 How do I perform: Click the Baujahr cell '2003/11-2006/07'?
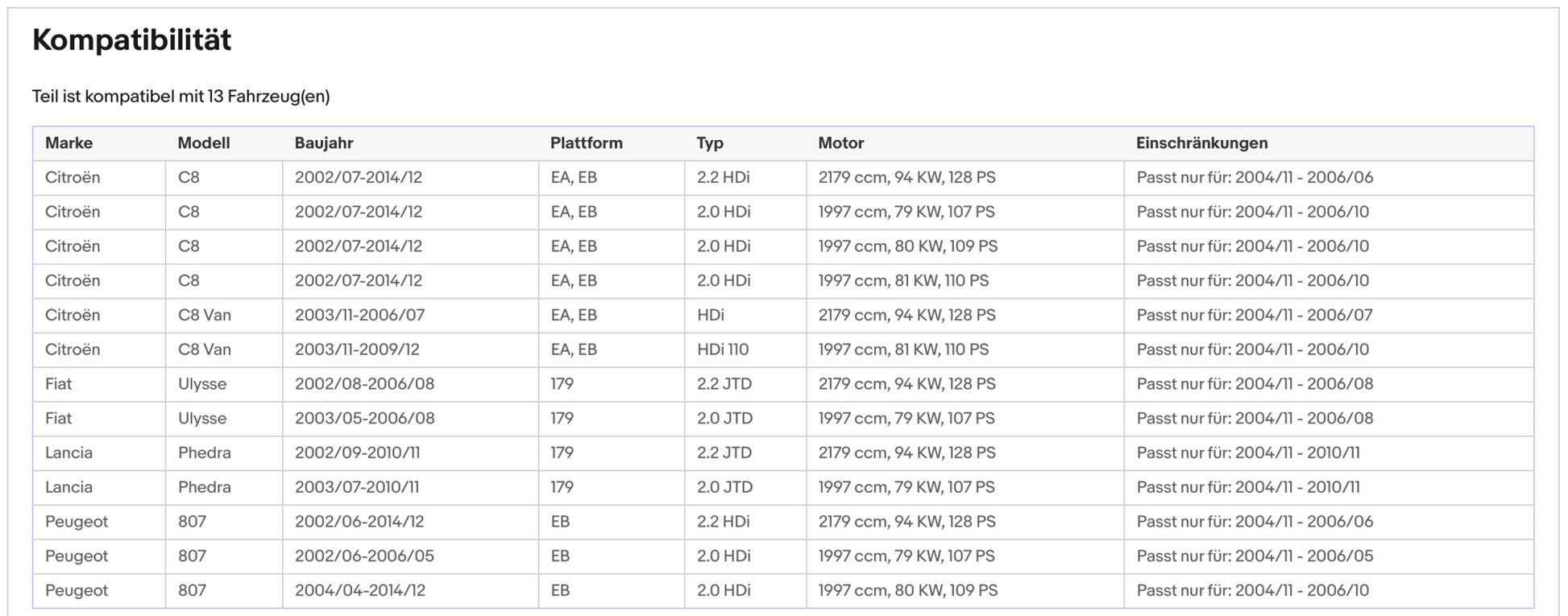359,315
